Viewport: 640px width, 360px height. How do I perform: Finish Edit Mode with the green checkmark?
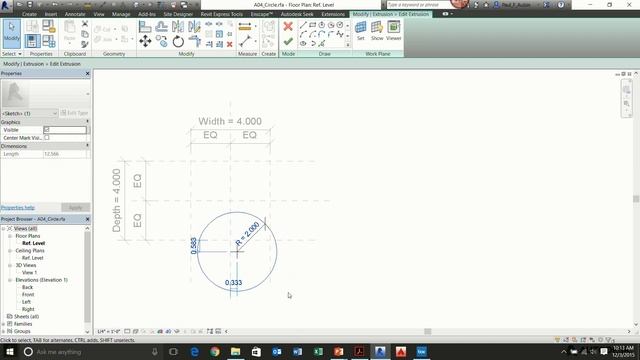[288, 41]
